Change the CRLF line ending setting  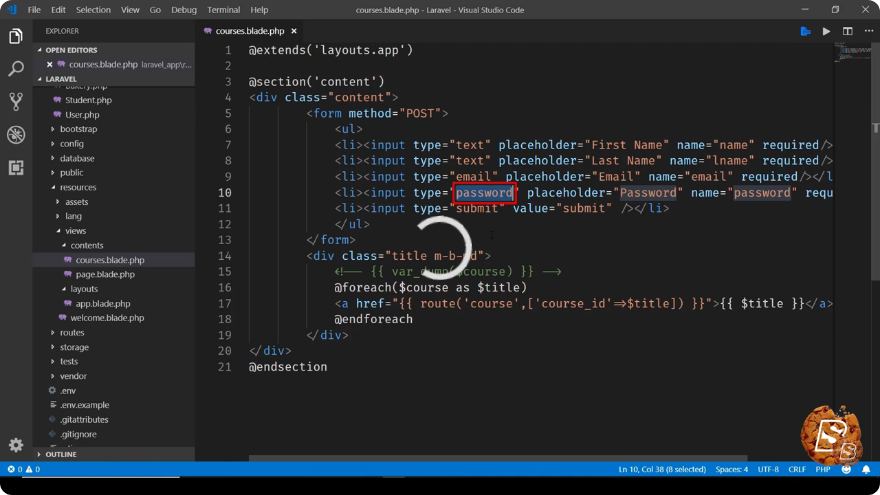[x=797, y=469]
